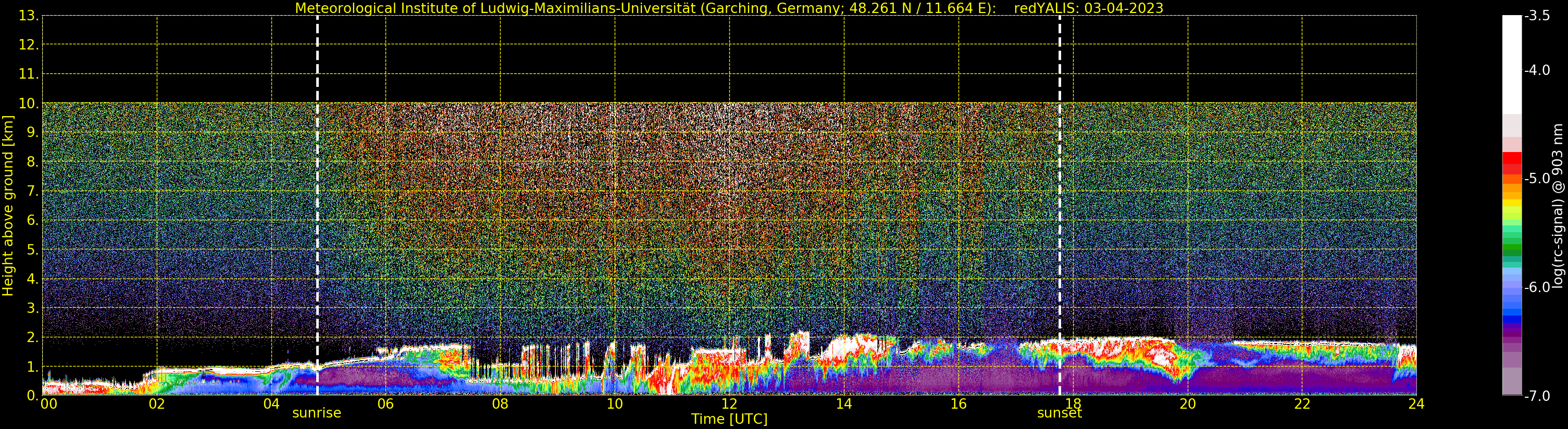Click the '10.' height axis tick label
Screen dimensions: 1568x429
pyautogui.click(x=29, y=103)
